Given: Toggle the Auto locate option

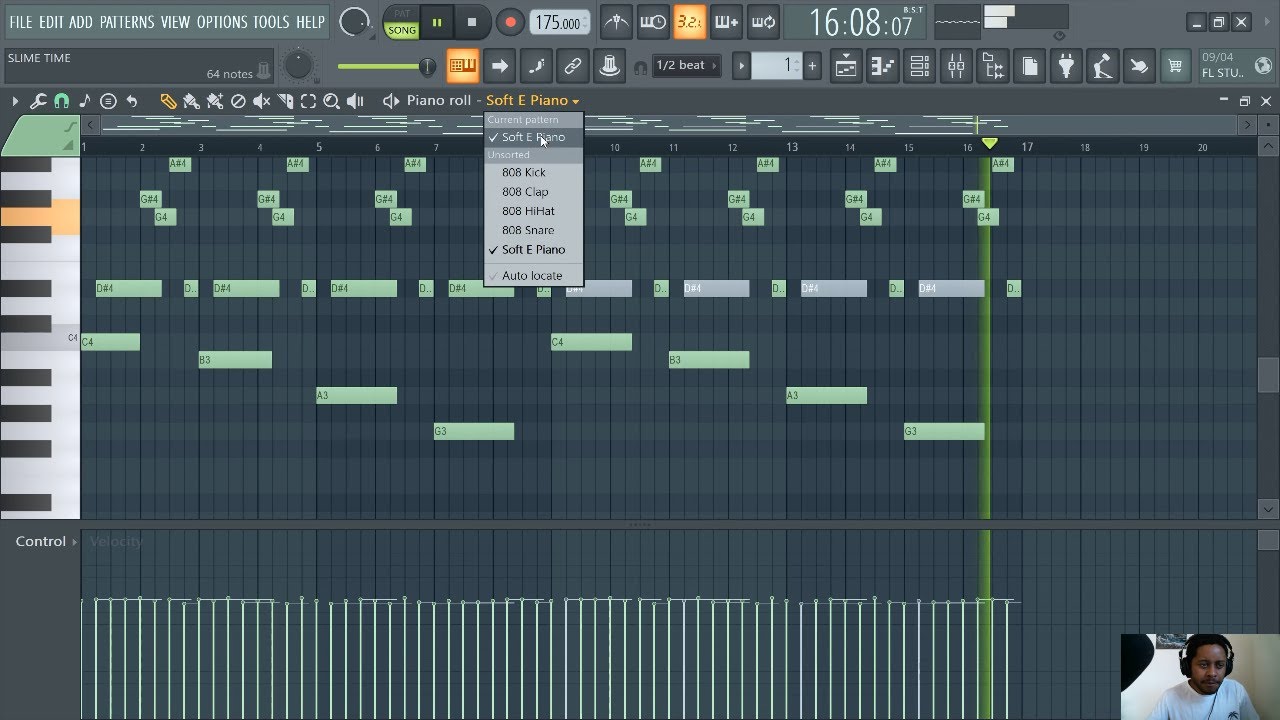Looking at the screenshot, I should click(532, 275).
